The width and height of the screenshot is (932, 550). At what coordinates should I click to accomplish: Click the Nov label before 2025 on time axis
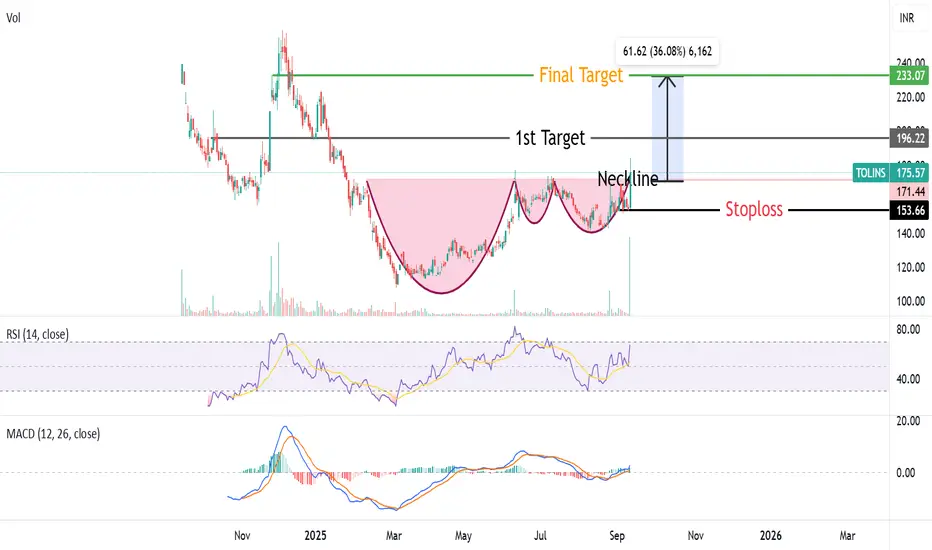pyautogui.click(x=242, y=535)
